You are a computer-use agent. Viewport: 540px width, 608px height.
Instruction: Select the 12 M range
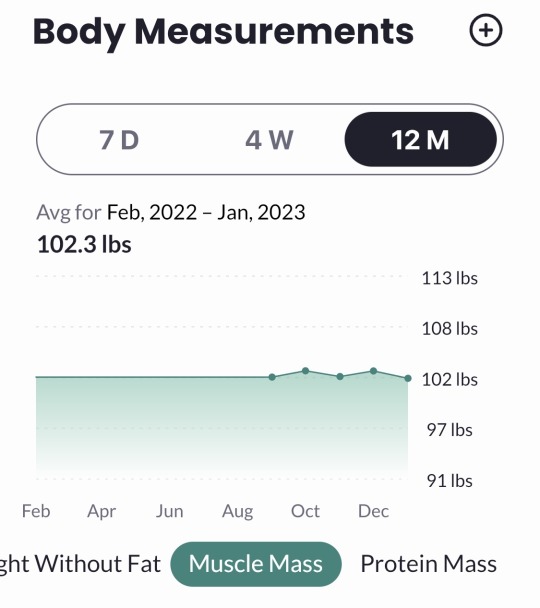[x=421, y=140]
